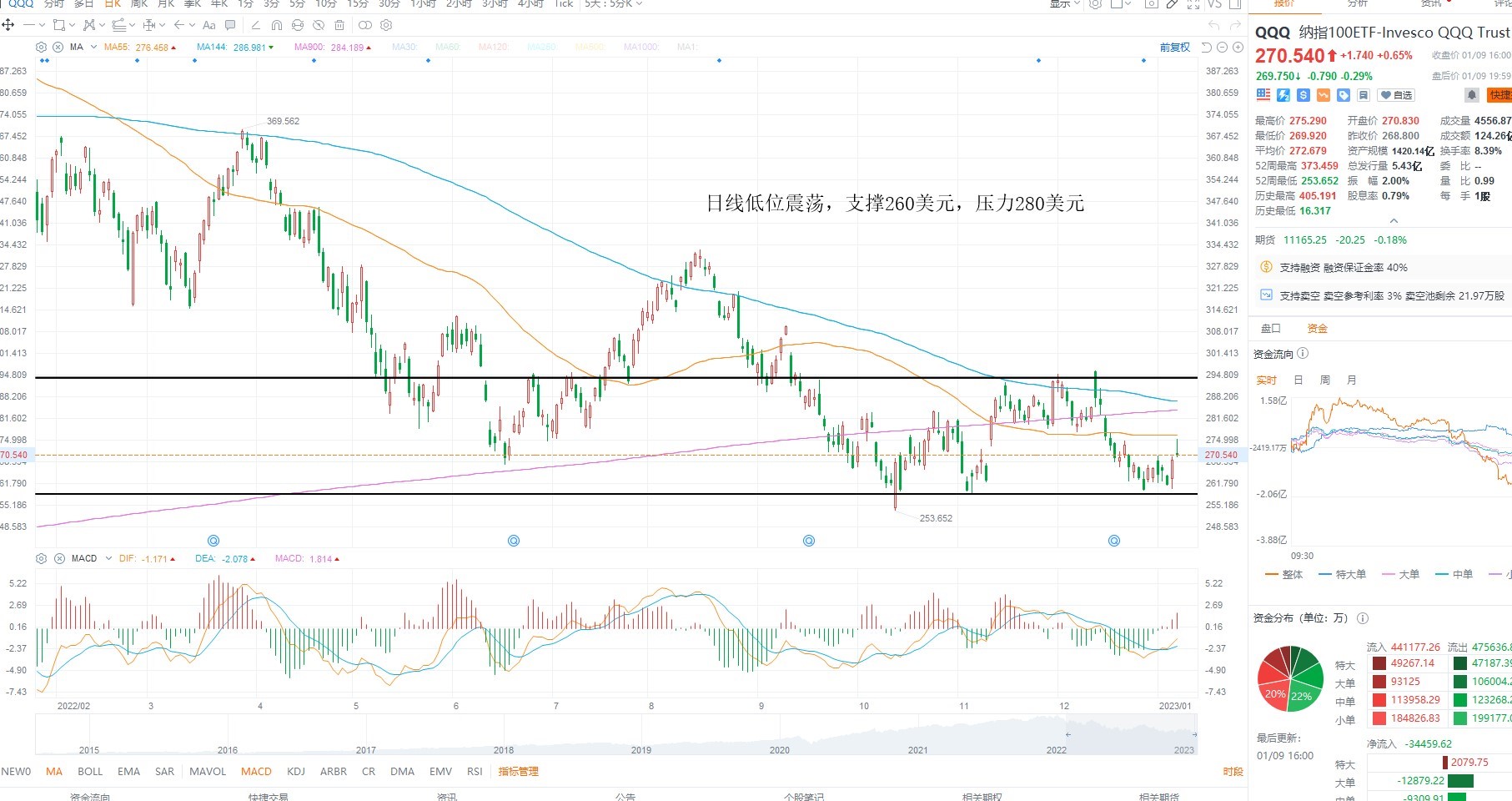1512x801 pixels.
Task: Select EMA indicator
Action: coord(128,772)
